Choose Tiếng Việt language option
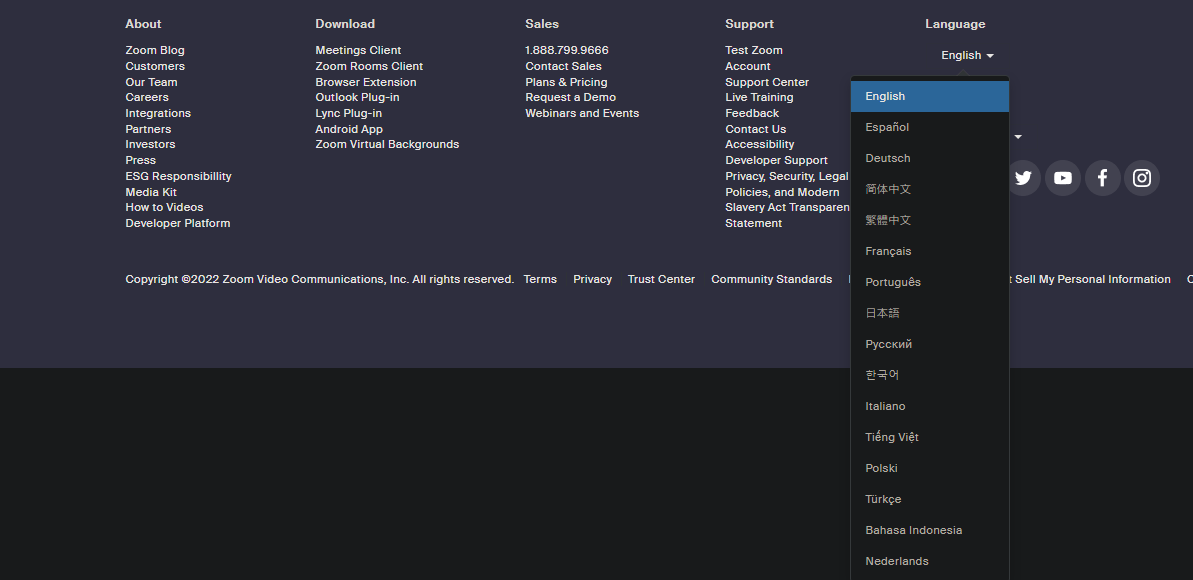Image resolution: width=1193 pixels, height=580 pixels. pos(930,437)
